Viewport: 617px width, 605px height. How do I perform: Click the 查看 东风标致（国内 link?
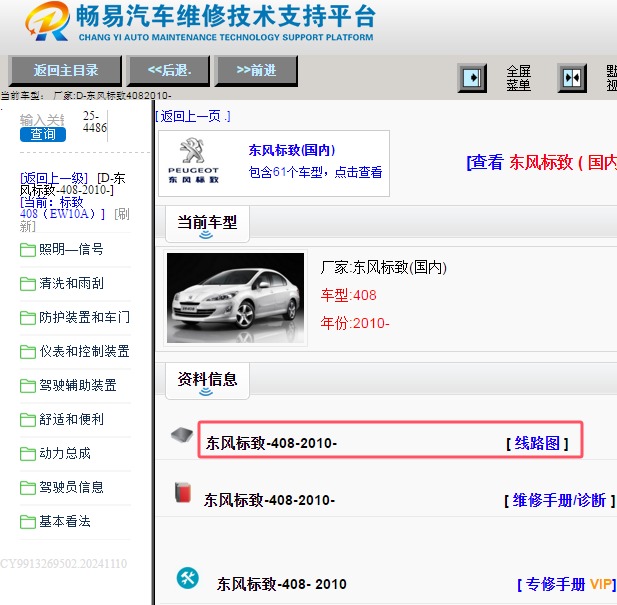pos(541,162)
